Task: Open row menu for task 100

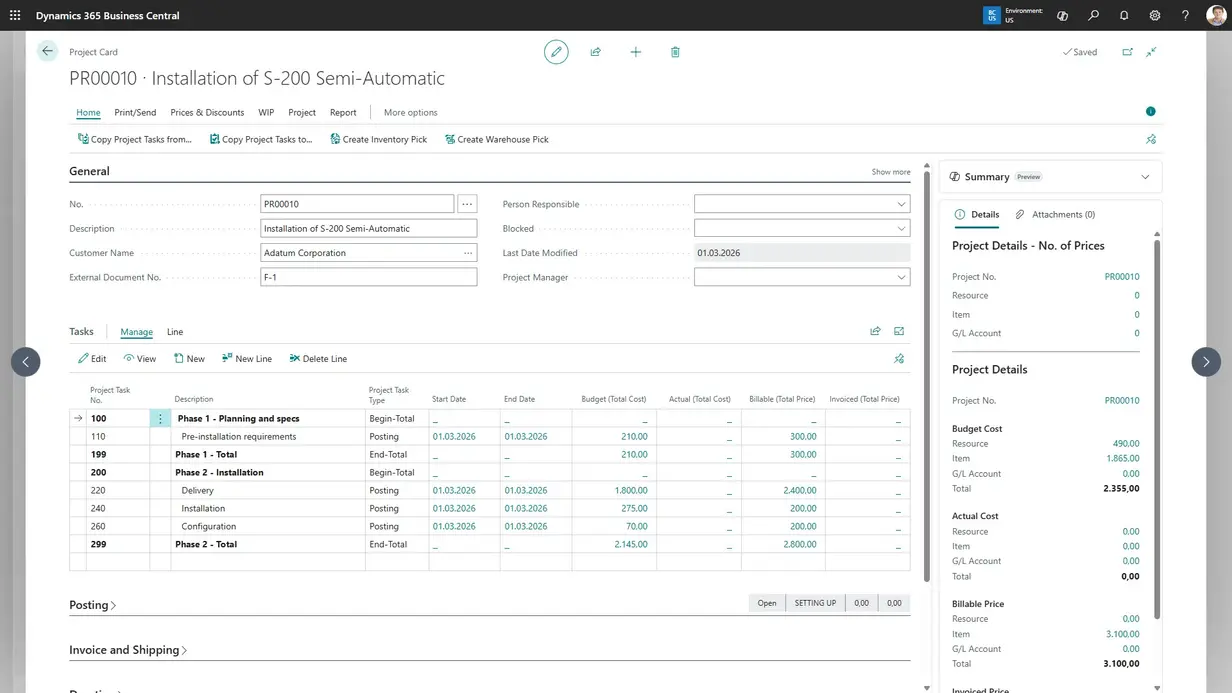Action: pyautogui.click(x=160, y=419)
